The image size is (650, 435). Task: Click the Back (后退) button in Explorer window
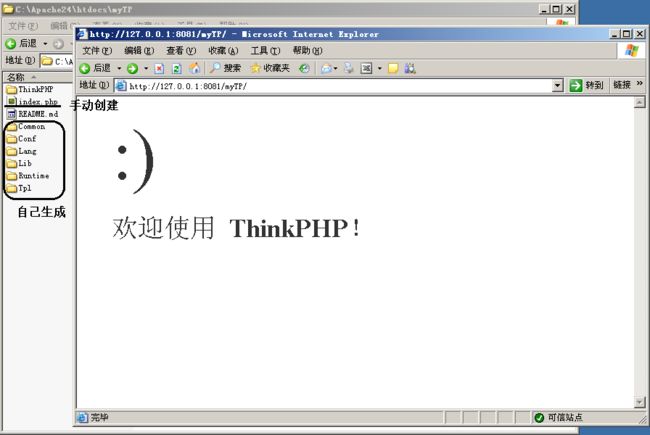click(x=21, y=43)
